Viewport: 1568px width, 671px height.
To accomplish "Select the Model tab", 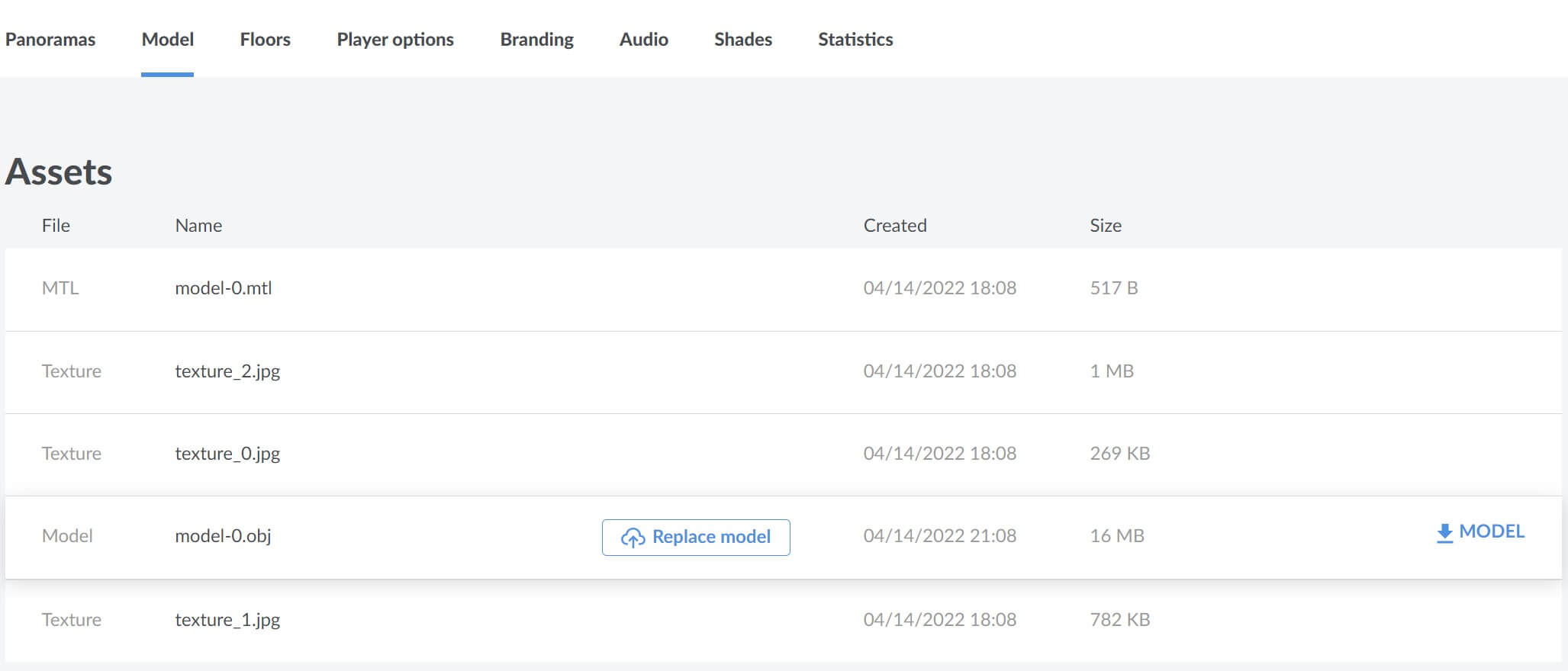I will click(x=168, y=40).
